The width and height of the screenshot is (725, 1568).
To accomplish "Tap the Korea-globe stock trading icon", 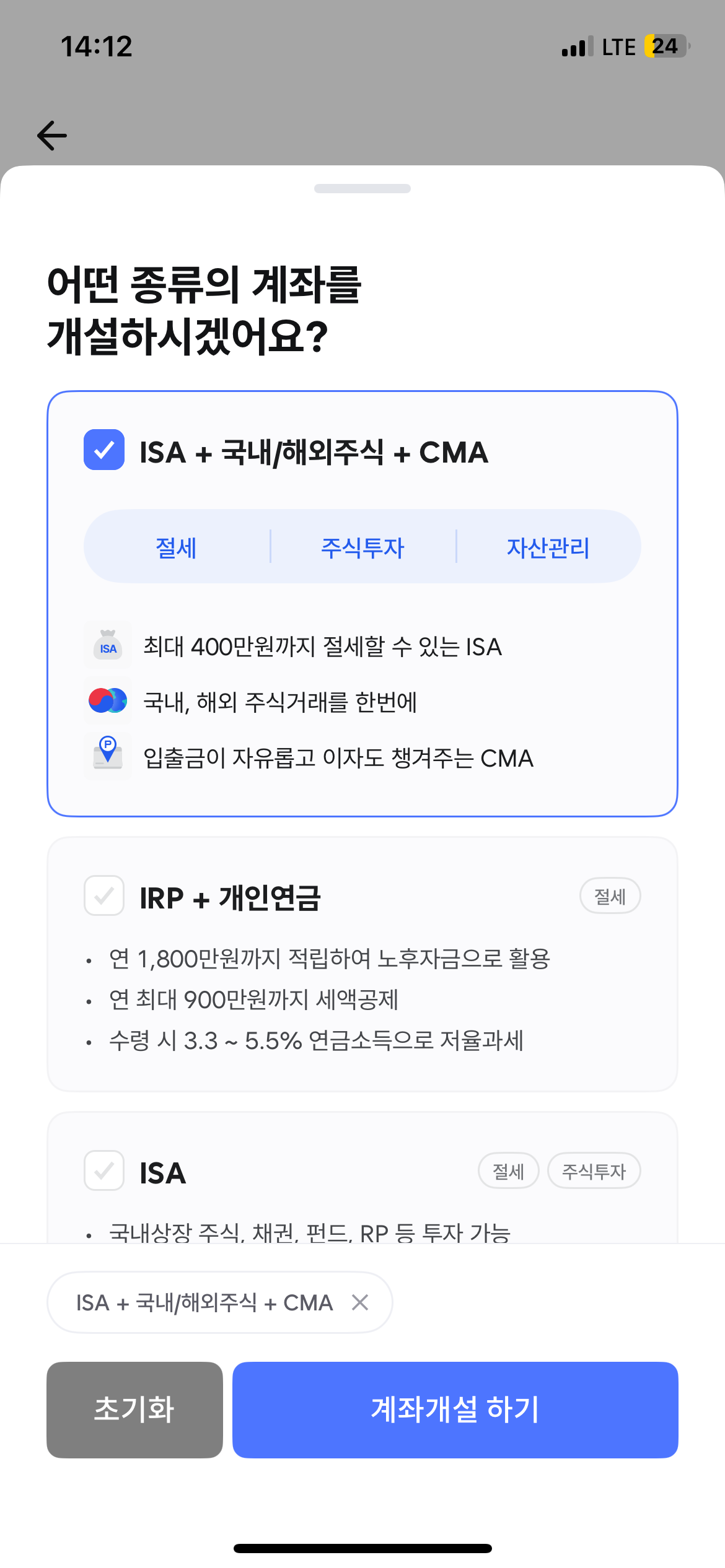I will point(108,701).
